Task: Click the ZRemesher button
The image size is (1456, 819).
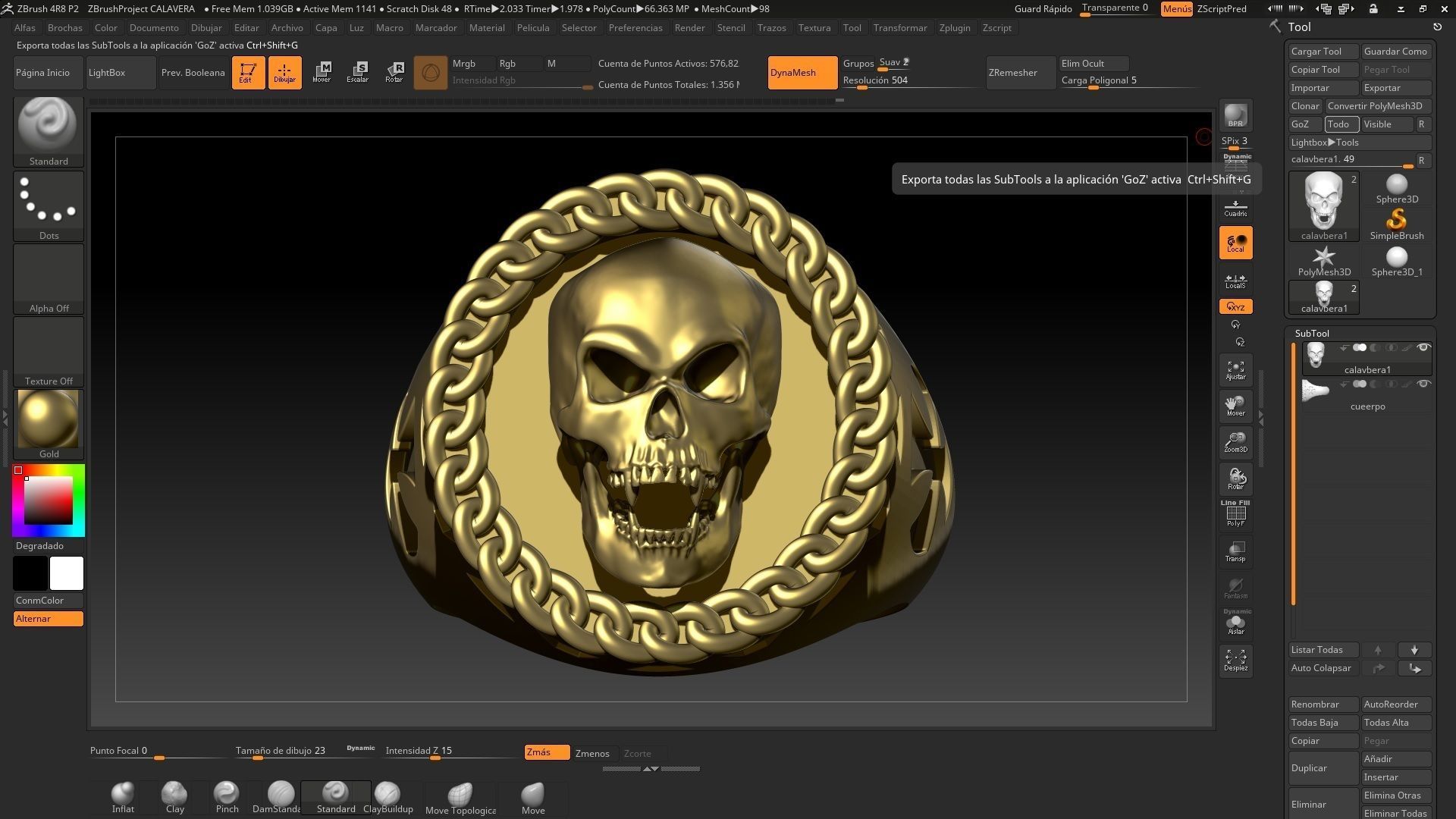Action: [1021, 73]
